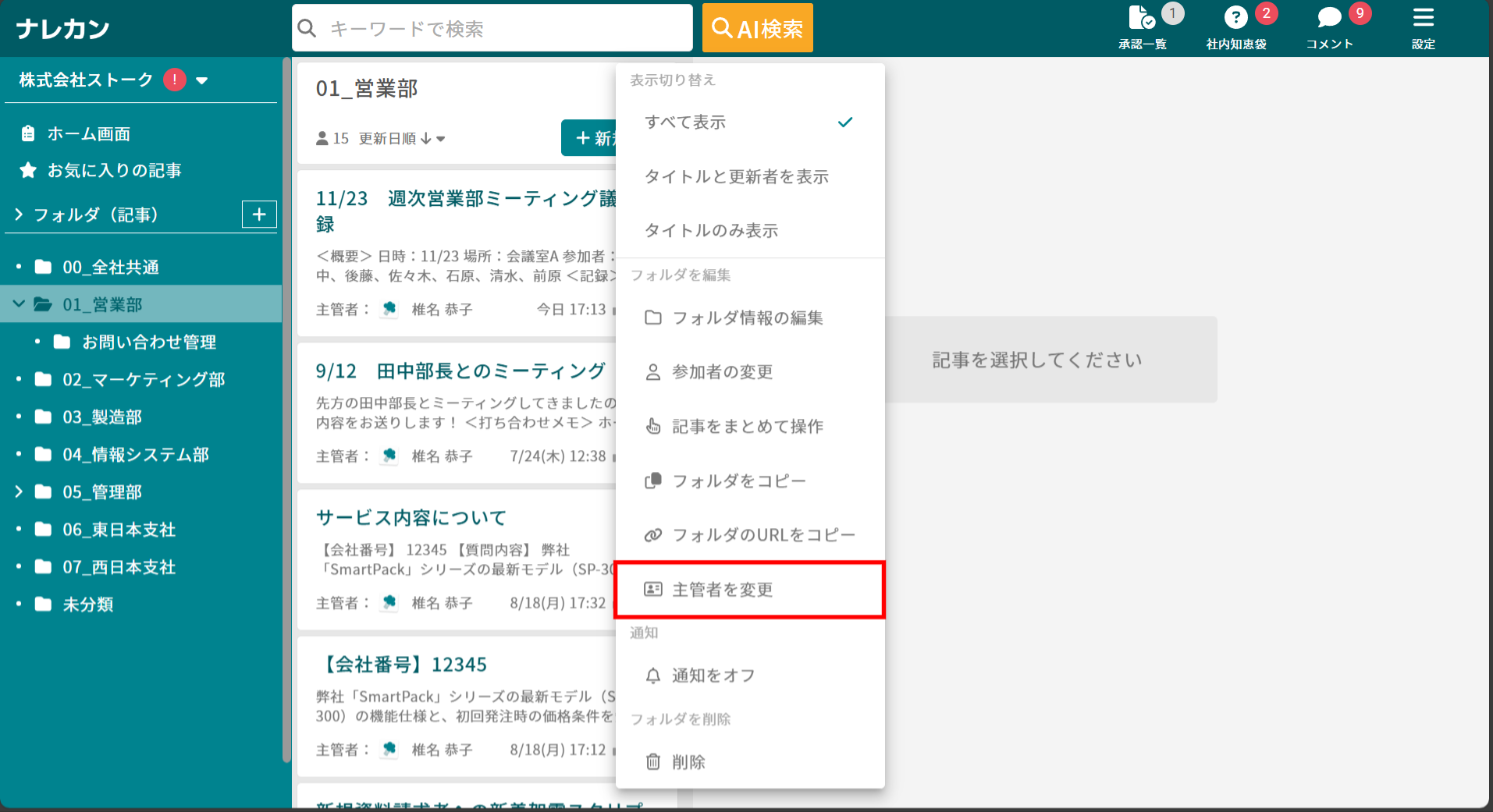Choose 主管者を変更 from the menu
Viewport: 1493px width, 812px height.
pos(722,590)
